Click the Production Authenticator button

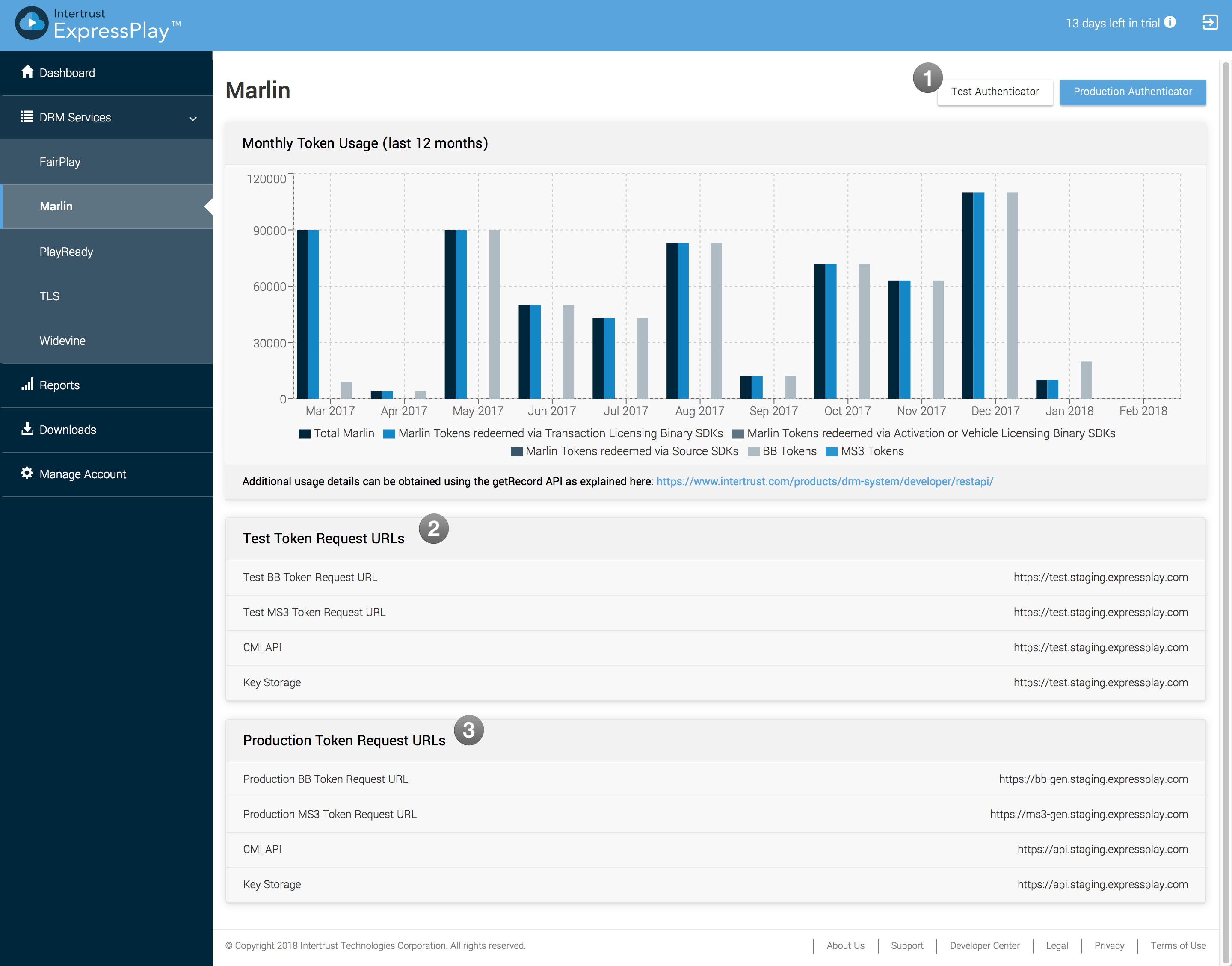1132,92
